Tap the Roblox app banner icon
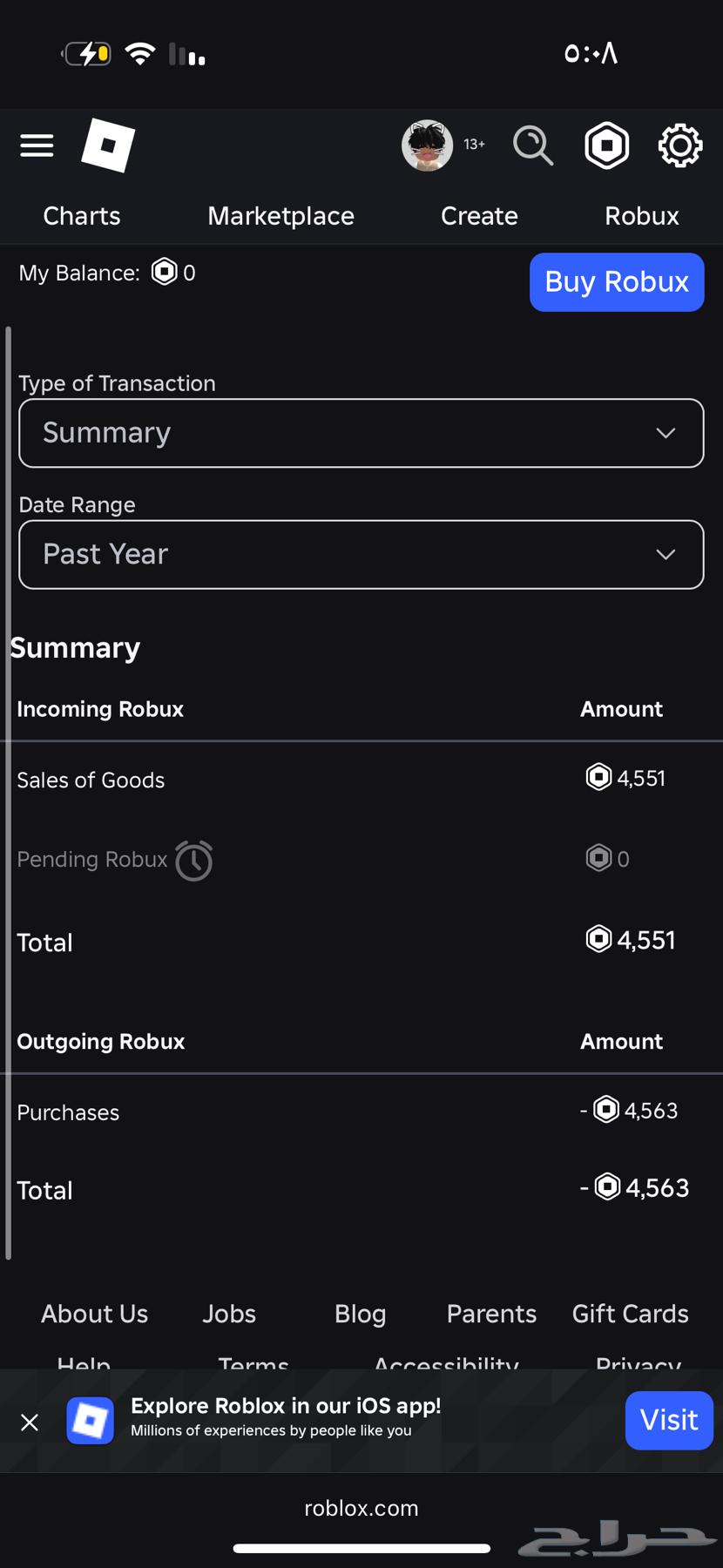Viewport: 723px width, 1568px height. [x=91, y=1421]
